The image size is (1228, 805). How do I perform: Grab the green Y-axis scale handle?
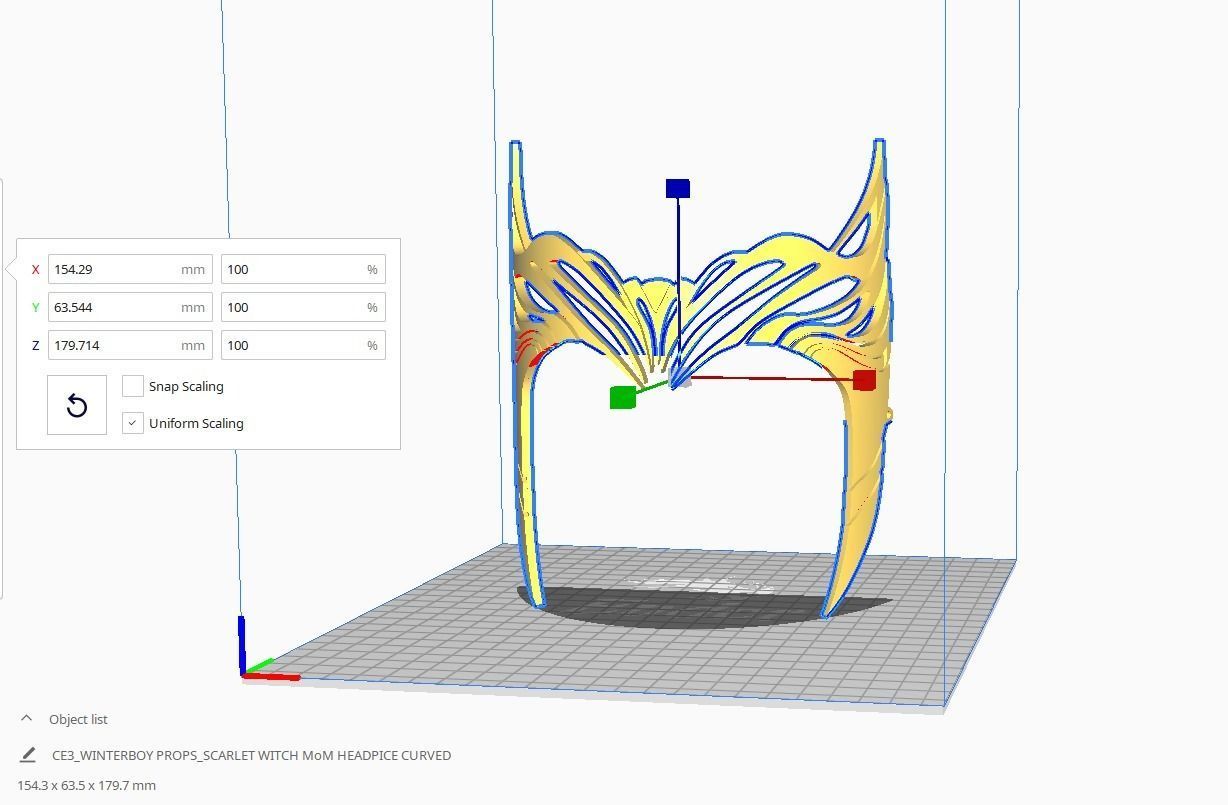[x=622, y=397]
